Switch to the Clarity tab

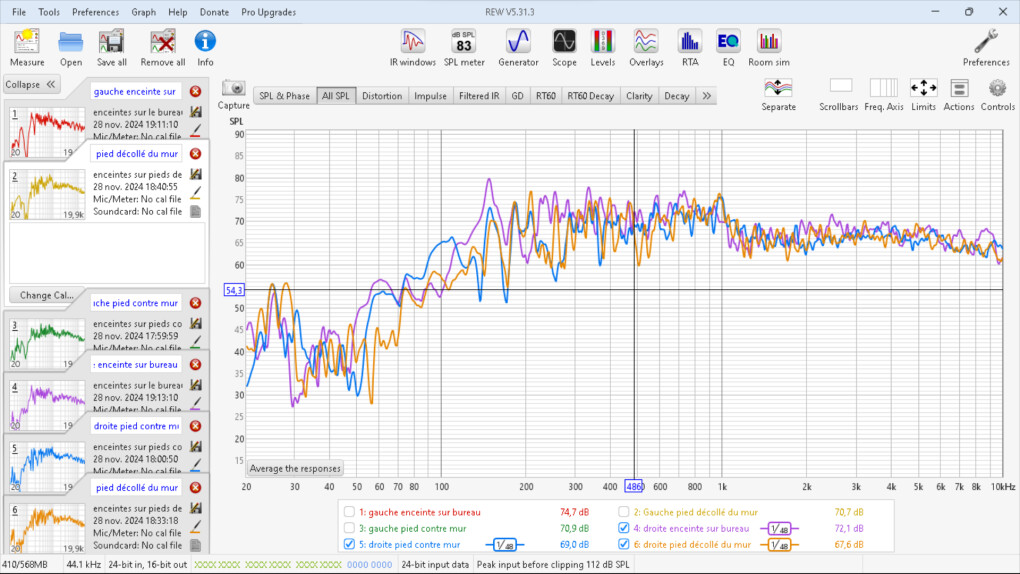(639, 96)
